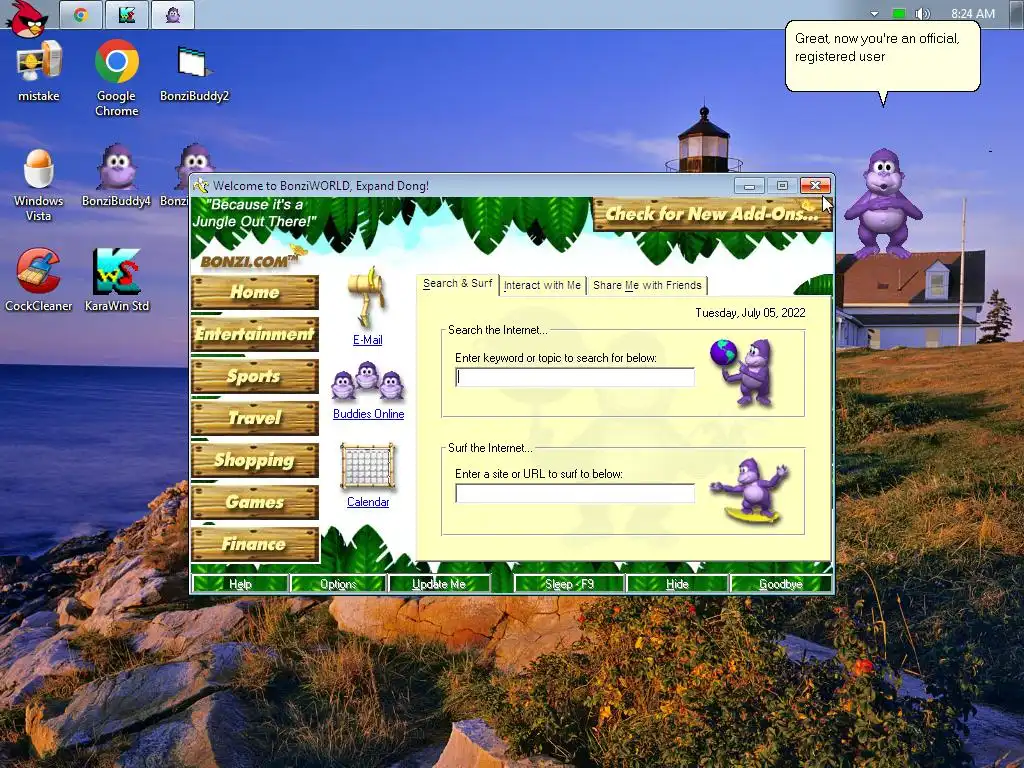Click the green network tray icon
This screenshot has width=1024, height=768.
click(899, 14)
